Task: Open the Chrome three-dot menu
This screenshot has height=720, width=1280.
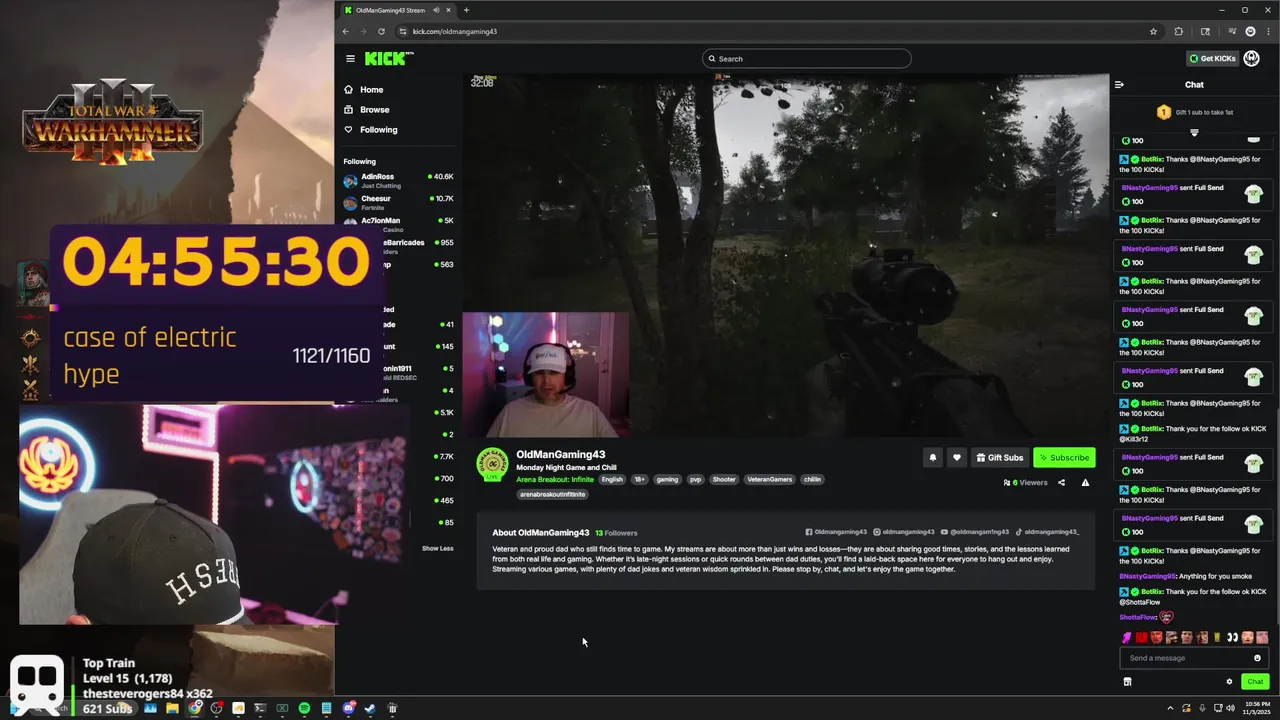Action: pos(1267,31)
